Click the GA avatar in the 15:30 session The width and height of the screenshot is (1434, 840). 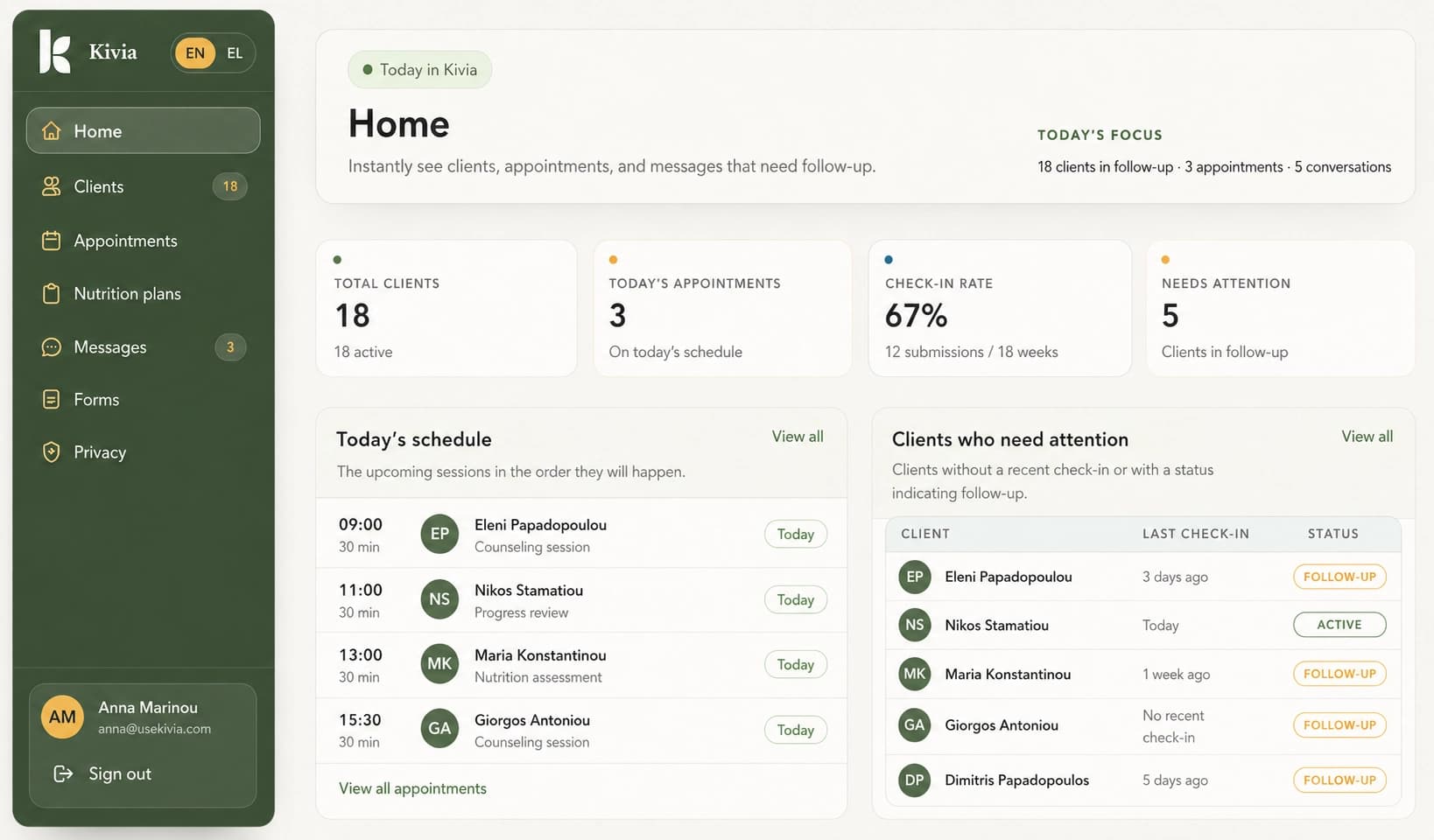[x=439, y=729]
